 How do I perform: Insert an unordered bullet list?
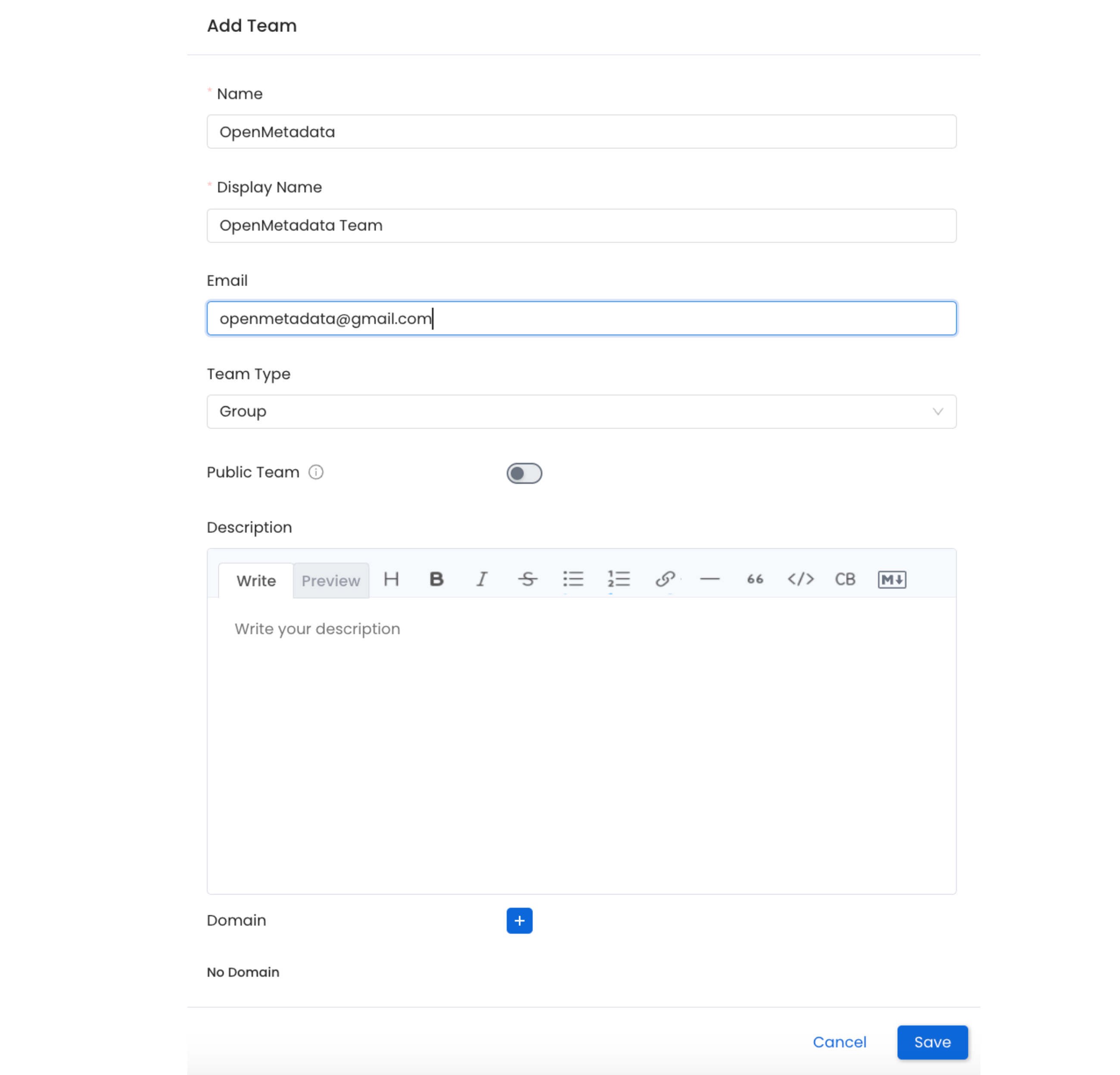click(x=573, y=579)
